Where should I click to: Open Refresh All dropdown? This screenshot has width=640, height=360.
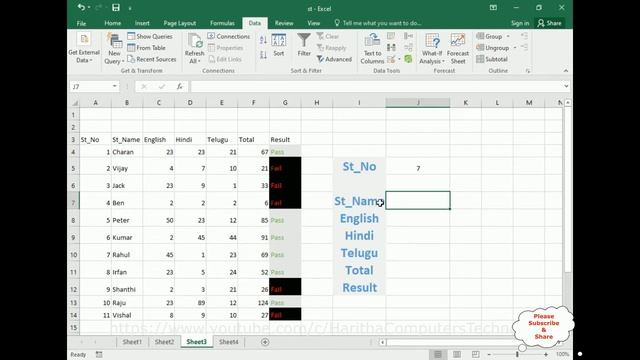tap(195, 49)
